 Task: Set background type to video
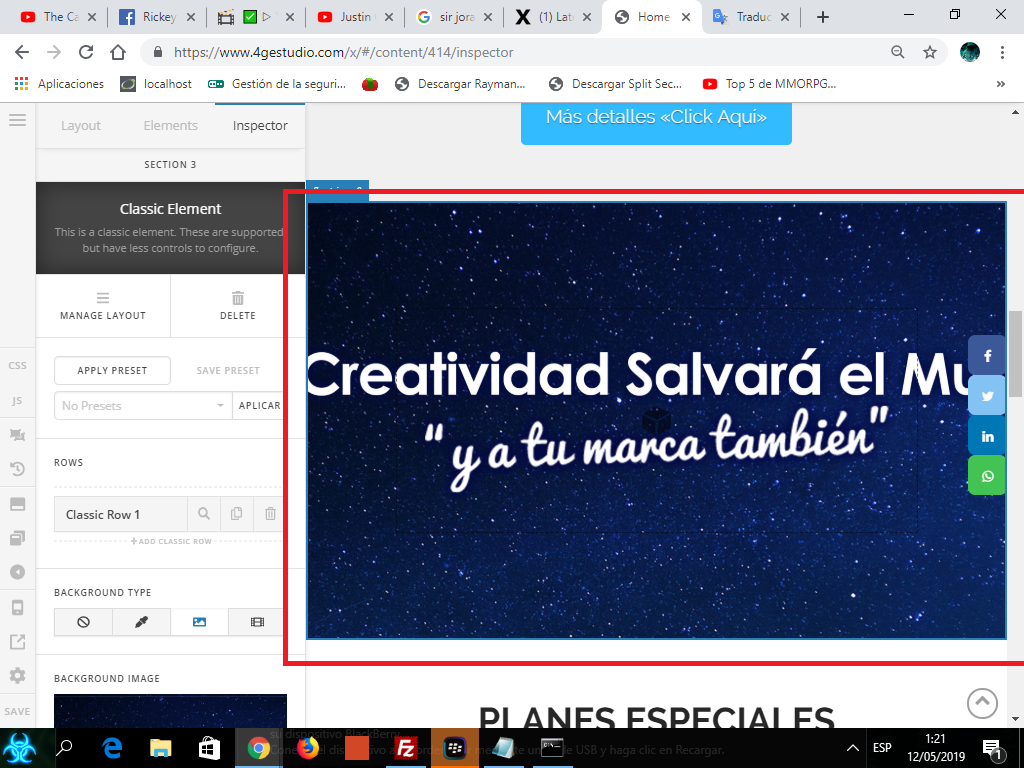[257, 622]
